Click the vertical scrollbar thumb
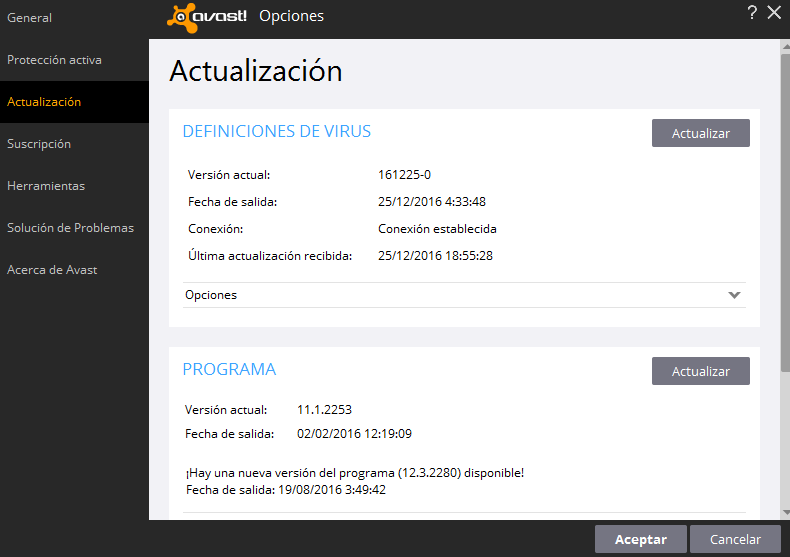This screenshot has width=790, height=557. pos(785,213)
